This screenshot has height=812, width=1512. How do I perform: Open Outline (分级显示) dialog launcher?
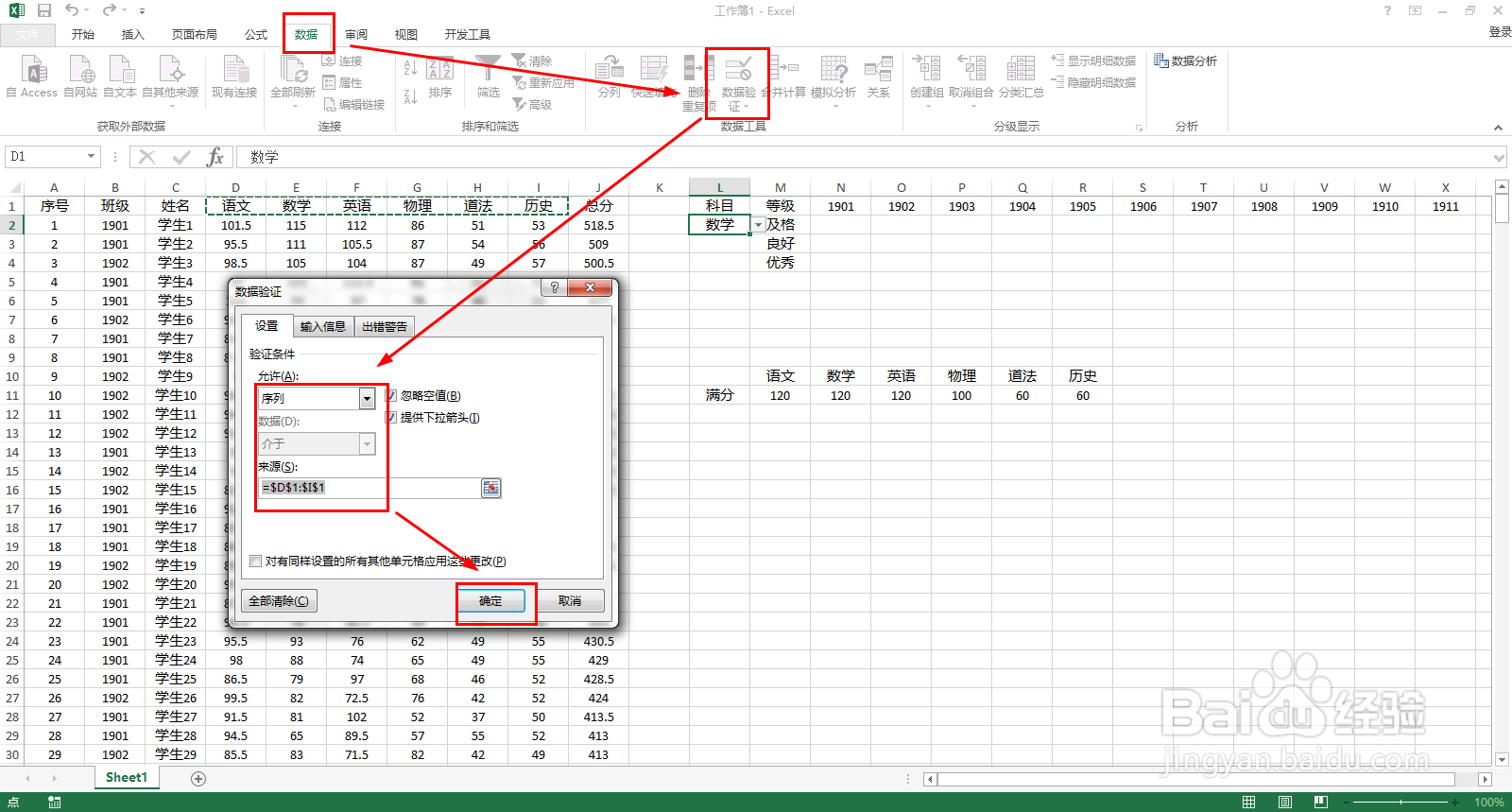(x=1139, y=128)
